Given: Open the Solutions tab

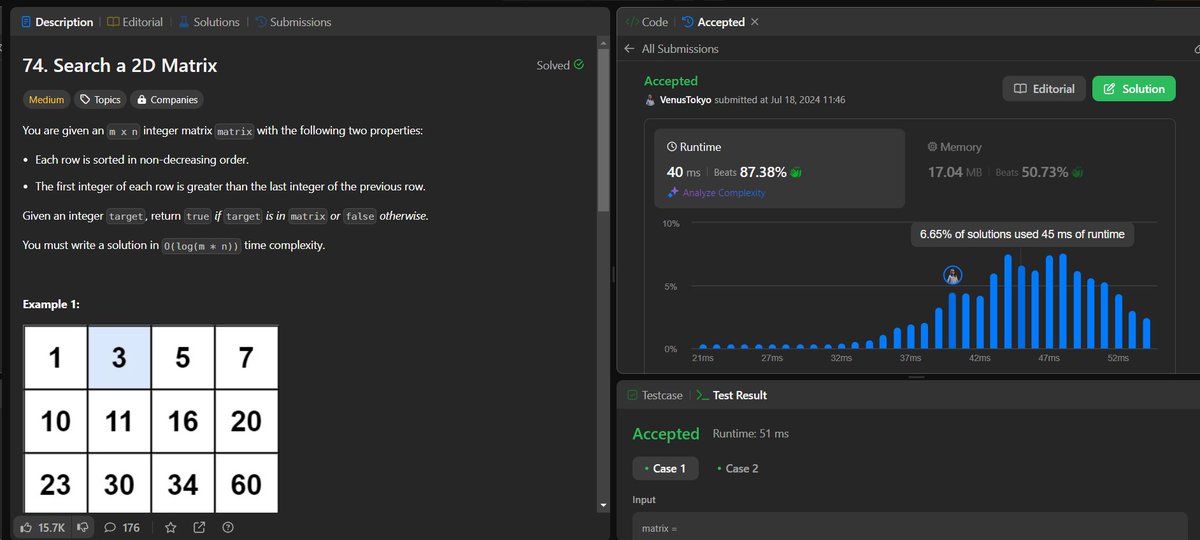Looking at the screenshot, I should tap(209, 21).
